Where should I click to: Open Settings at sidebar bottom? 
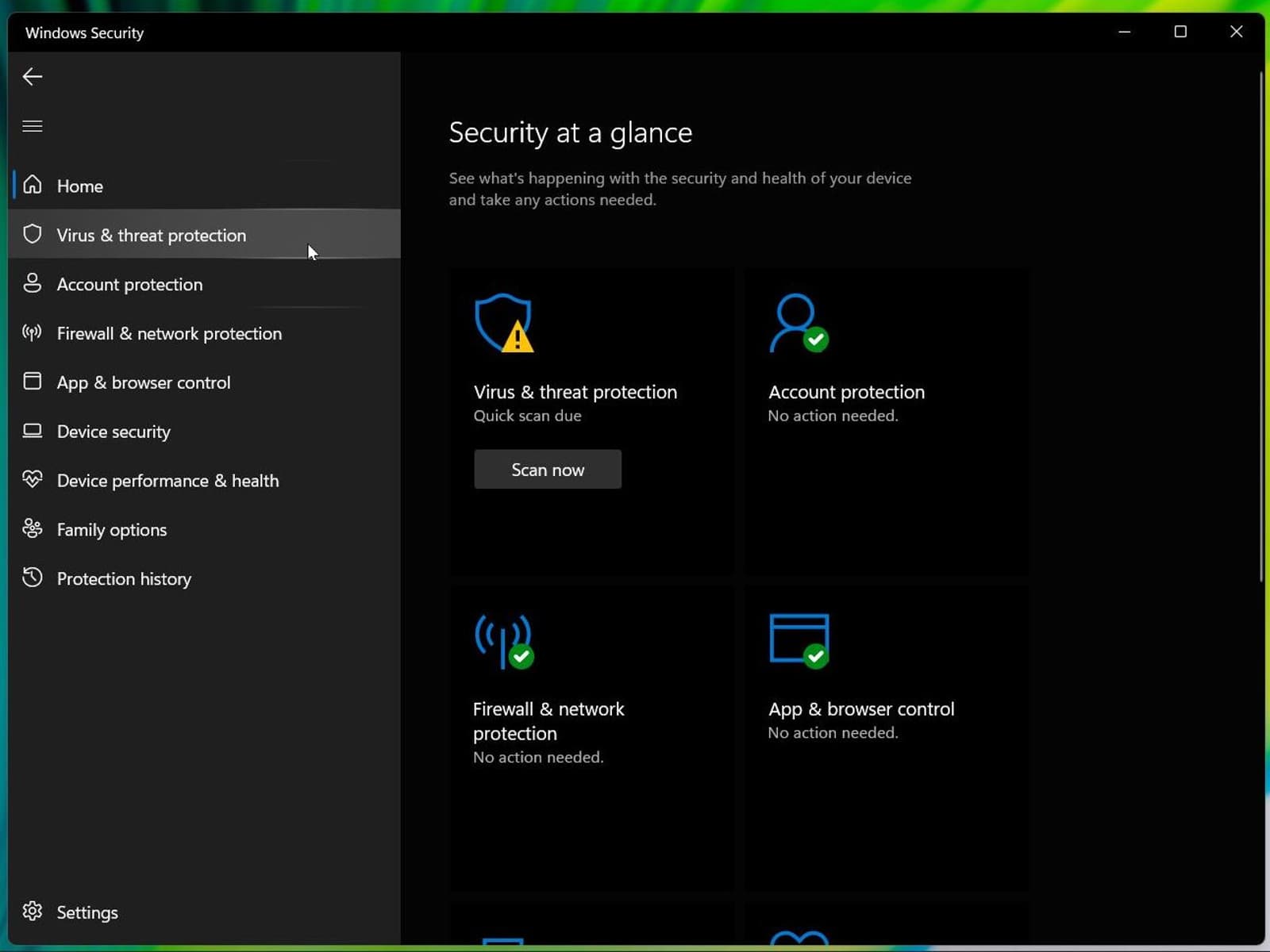click(x=204, y=912)
